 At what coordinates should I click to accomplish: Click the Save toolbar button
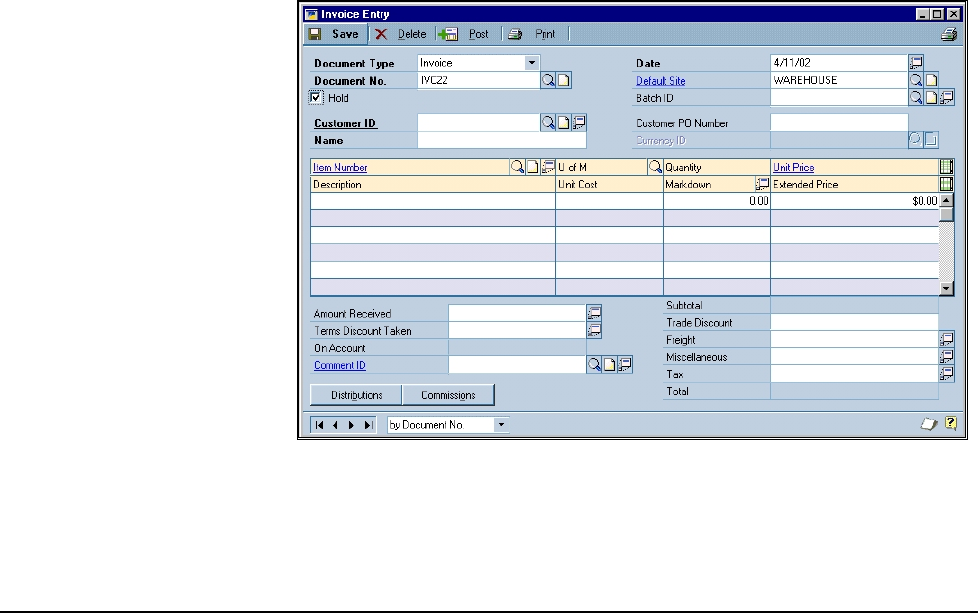click(x=334, y=34)
